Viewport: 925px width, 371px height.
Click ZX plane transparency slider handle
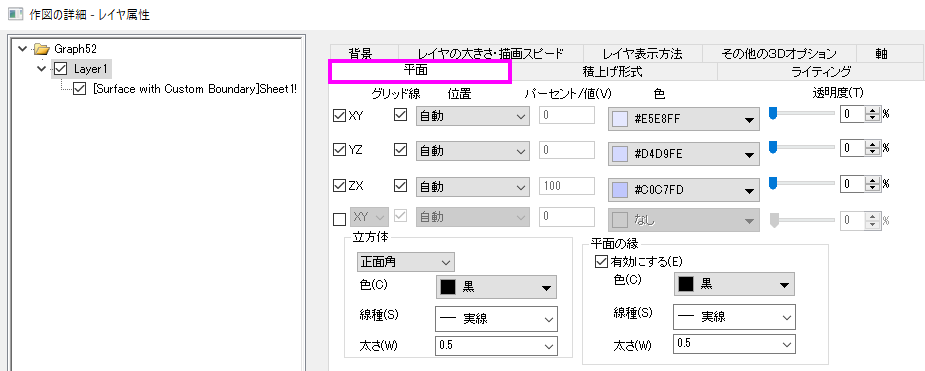[773, 184]
